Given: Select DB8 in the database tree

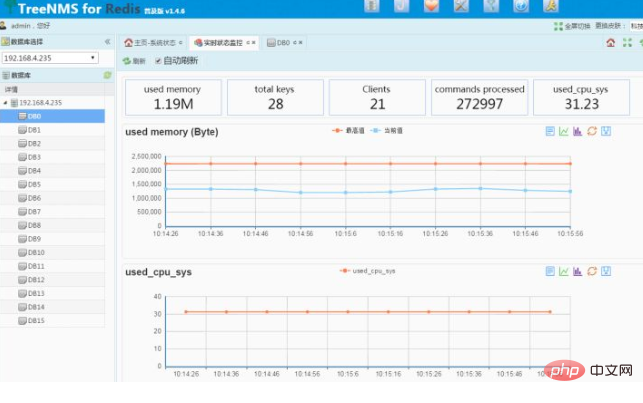Looking at the screenshot, I should point(52,225).
